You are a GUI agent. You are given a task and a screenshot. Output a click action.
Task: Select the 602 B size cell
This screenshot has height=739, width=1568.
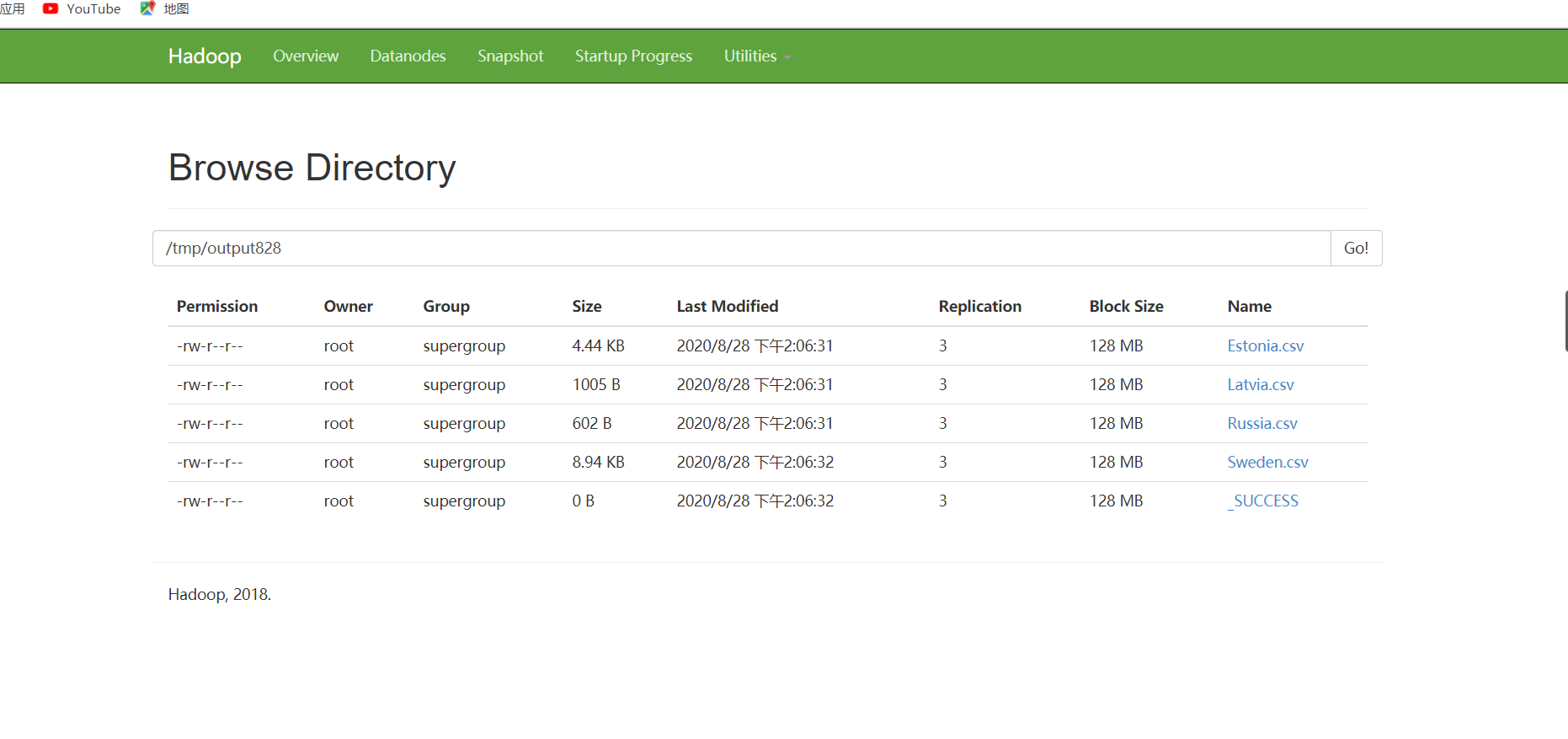click(592, 423)
